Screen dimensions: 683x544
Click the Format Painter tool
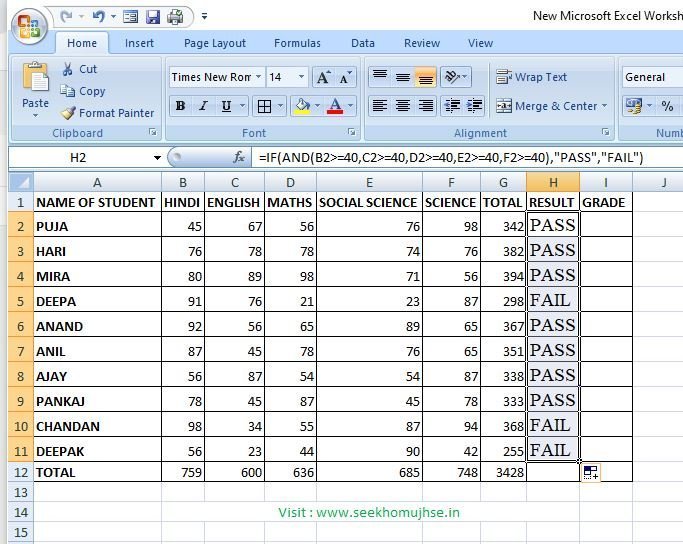[107, 113]
